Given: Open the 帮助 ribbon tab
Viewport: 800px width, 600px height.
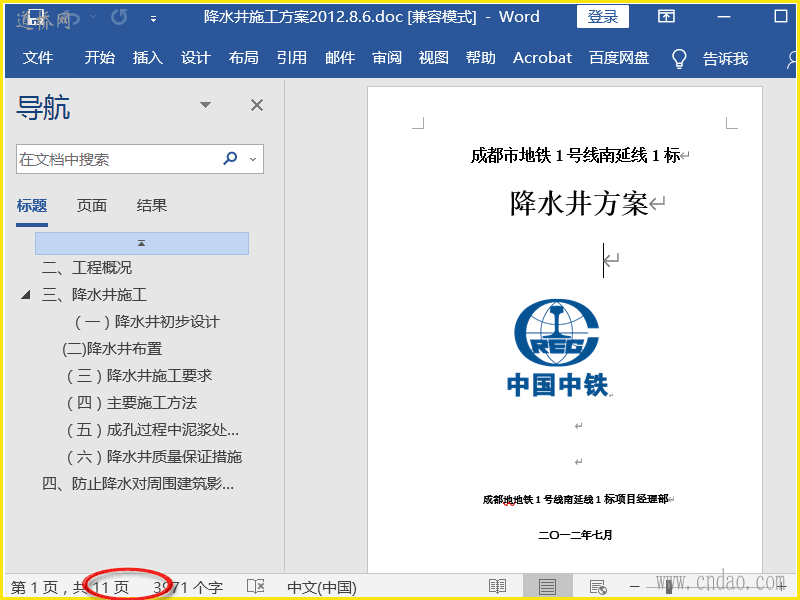Looking at the screenshot, I should [481, 58].
